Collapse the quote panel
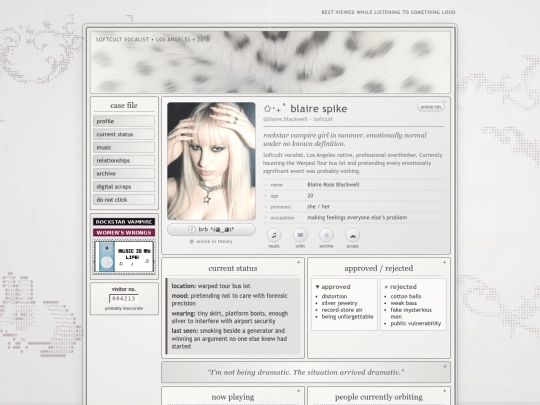The image size is (540, 405). click(445, 367)
